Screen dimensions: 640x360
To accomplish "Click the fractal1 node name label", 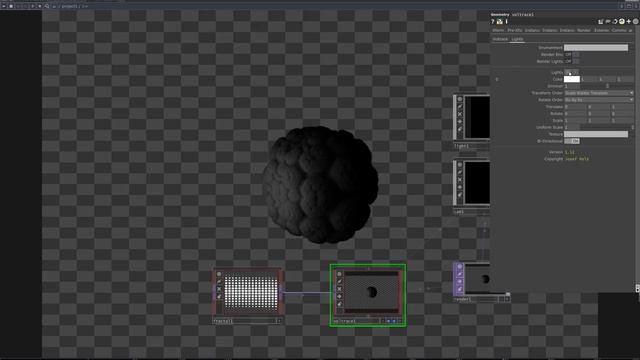I will coord(223,321).
